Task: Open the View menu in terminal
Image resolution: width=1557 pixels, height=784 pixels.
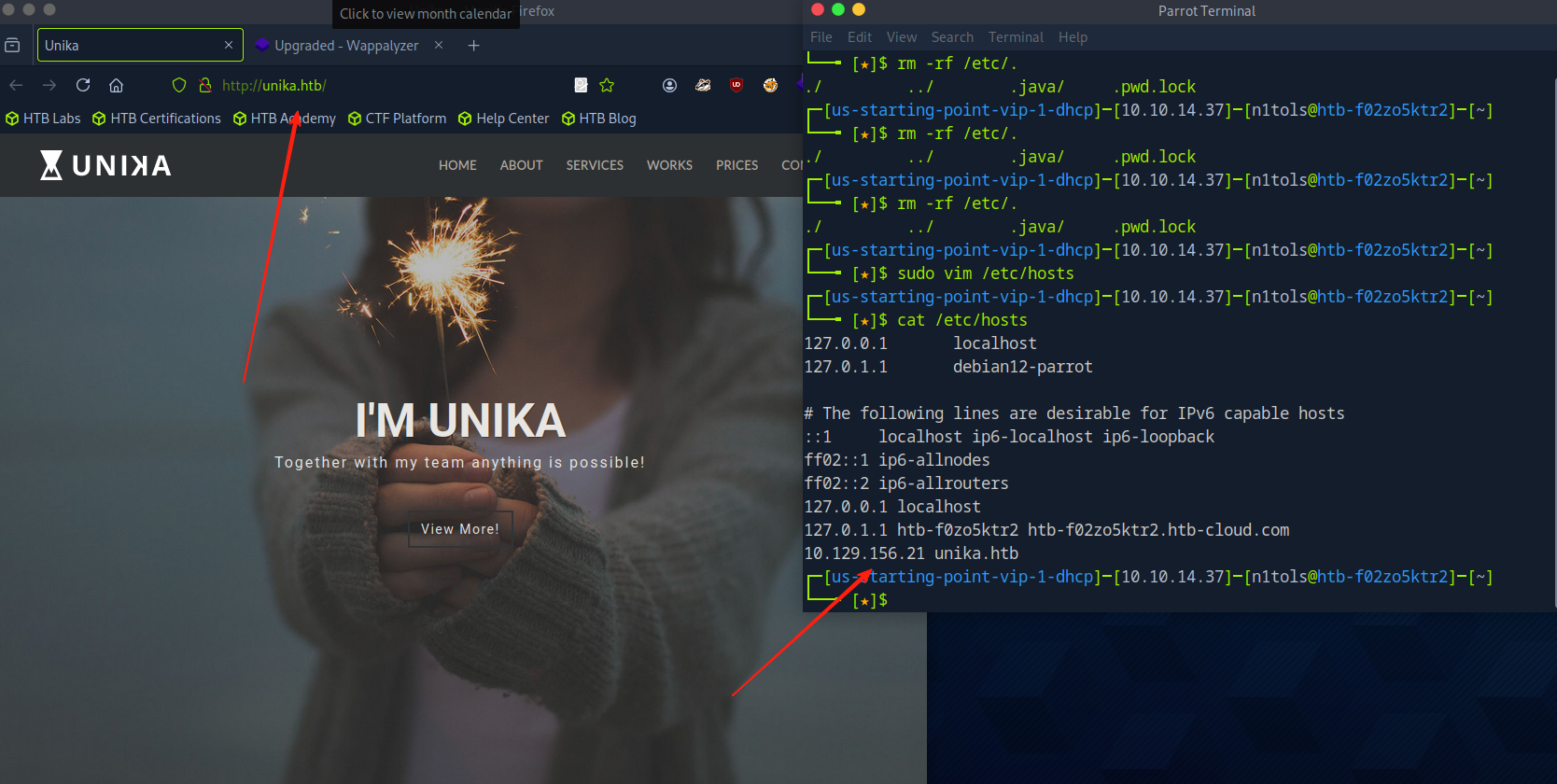Action: click(901, 37)
